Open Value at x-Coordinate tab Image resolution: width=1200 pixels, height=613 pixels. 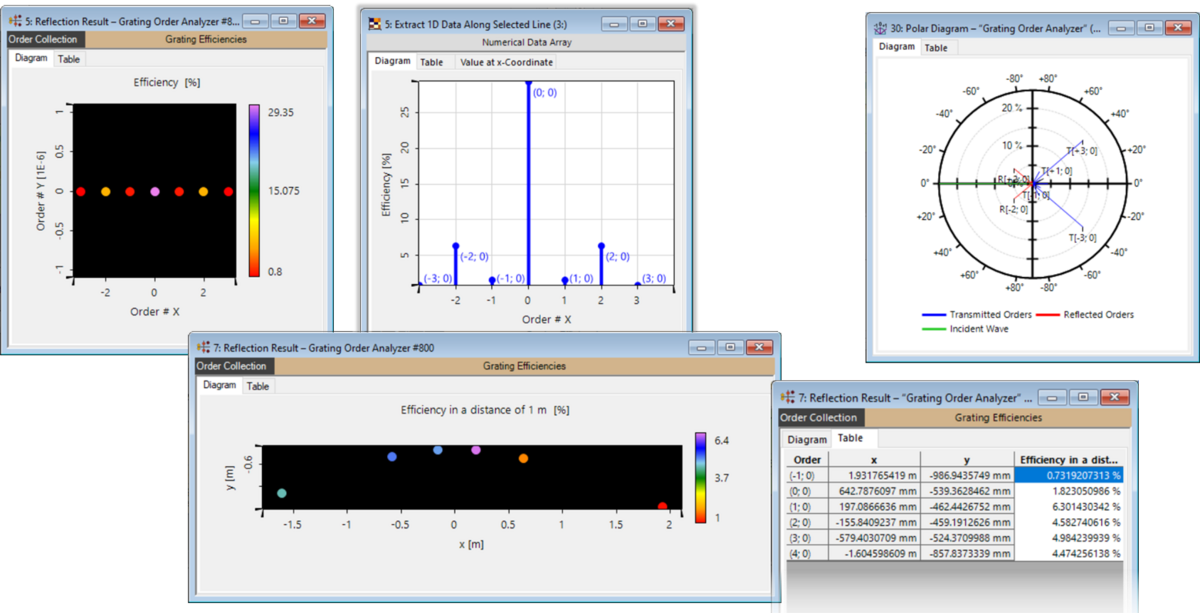[506, 62]
